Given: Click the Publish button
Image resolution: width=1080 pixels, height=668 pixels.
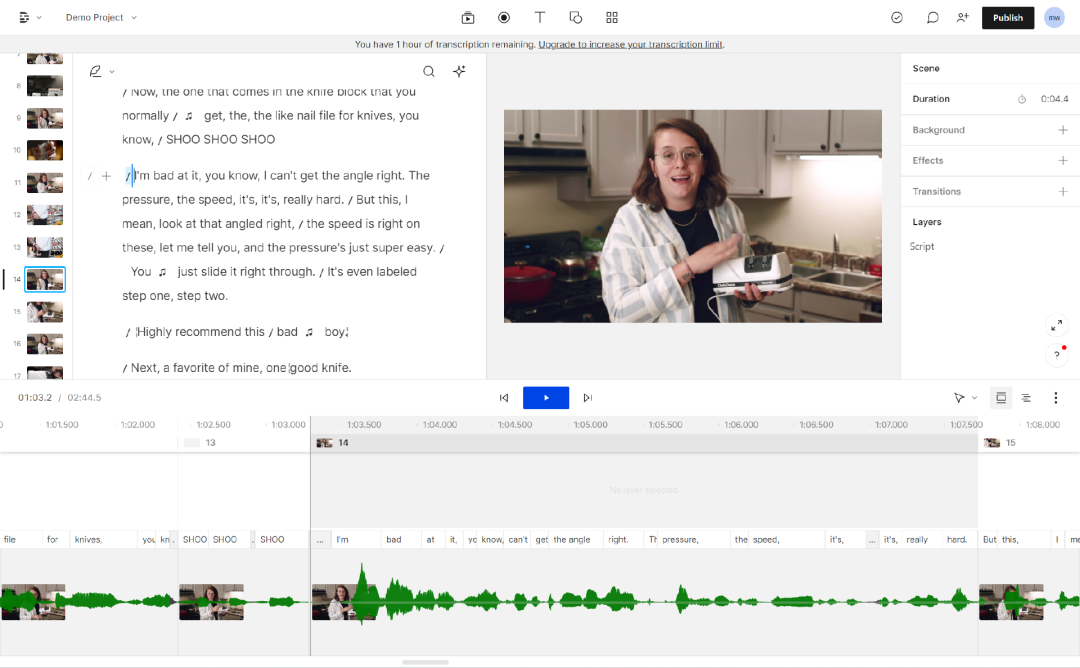Looking at the screenshot, I should [x=1007, y=17].
